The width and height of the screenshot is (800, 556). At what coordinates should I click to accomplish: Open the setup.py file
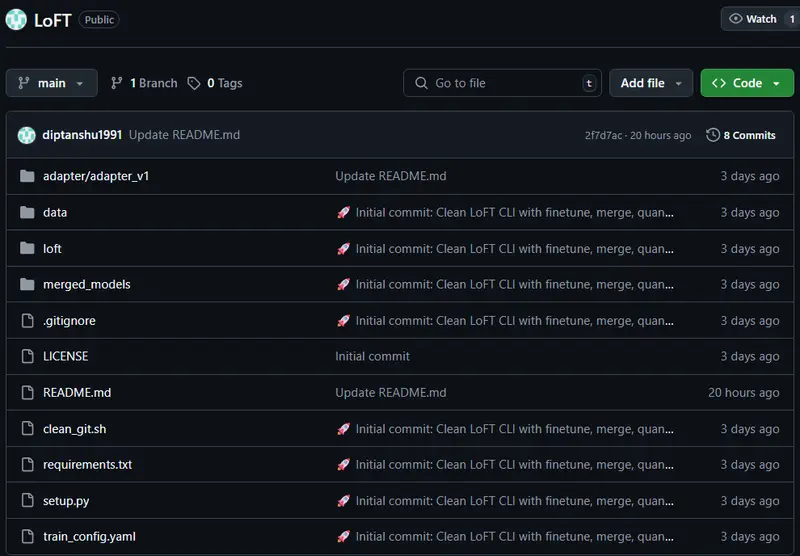[x=66, y=501]
